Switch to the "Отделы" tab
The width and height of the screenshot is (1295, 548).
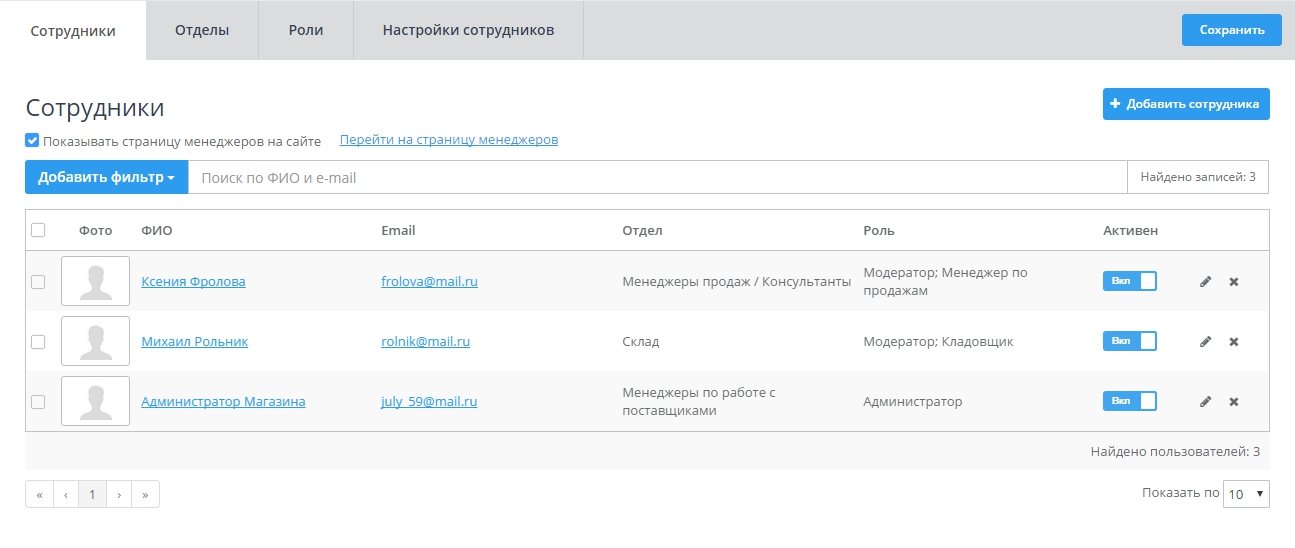(x=202, y=30)
